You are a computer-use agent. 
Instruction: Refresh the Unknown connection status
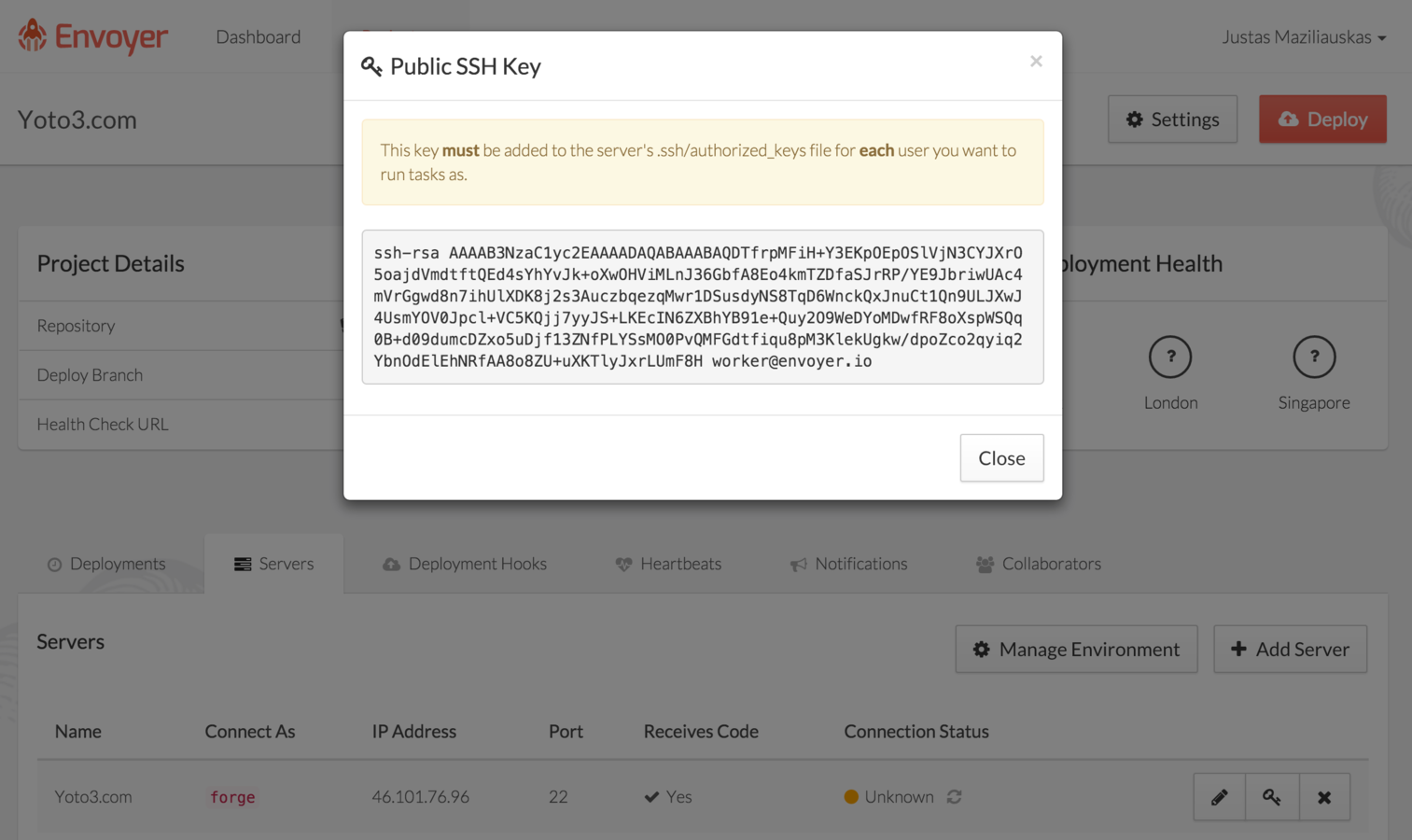click(x=954, y=796)
